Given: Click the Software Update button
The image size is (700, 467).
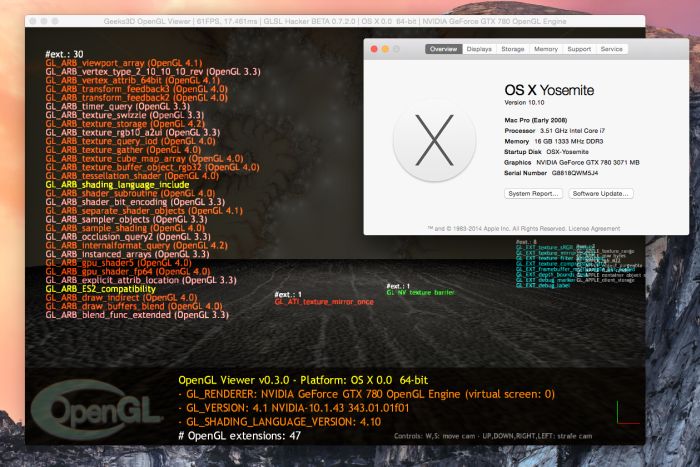Looking at the screenshot, I should tap(600, 194).
